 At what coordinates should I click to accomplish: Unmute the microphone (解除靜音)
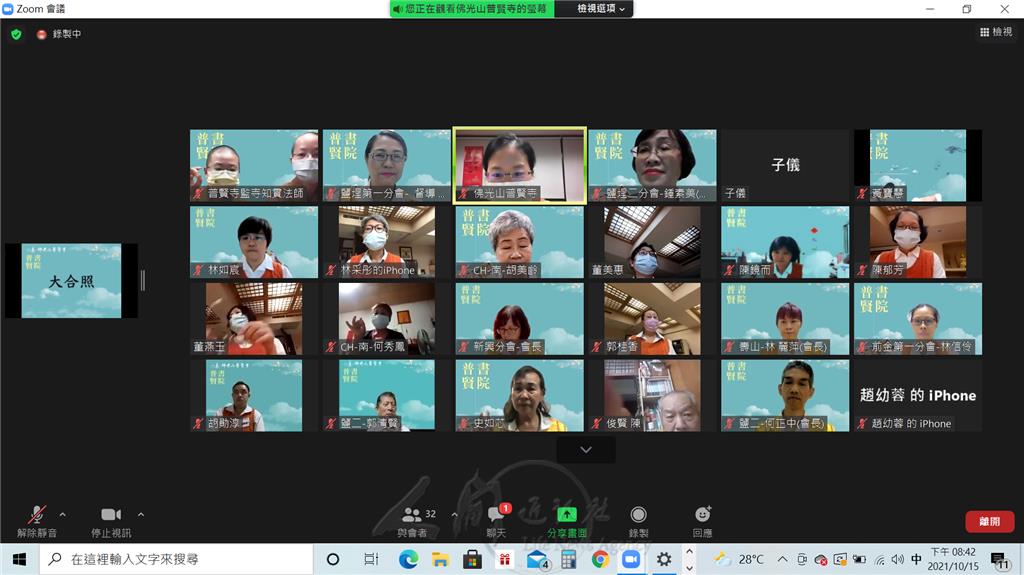[37, 521]
